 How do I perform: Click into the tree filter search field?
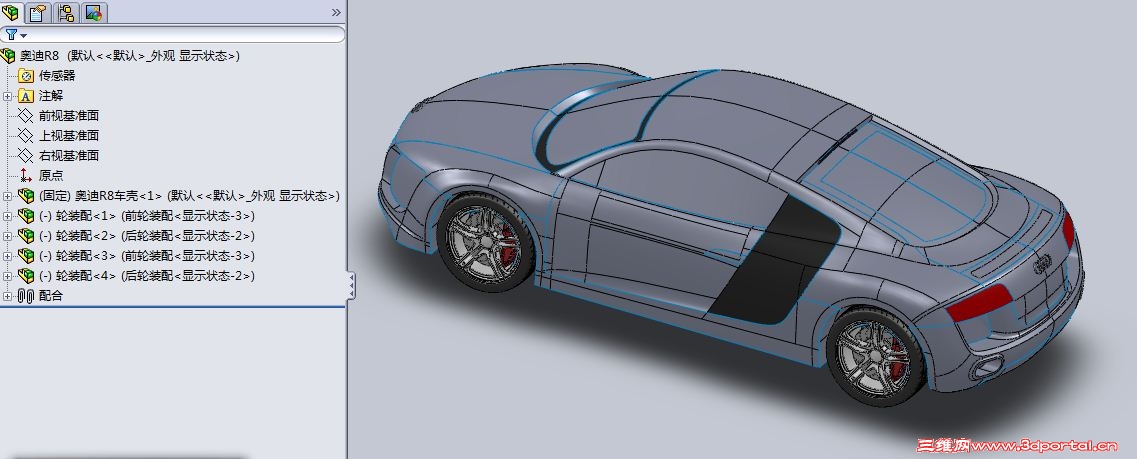(x=173, y=35)
